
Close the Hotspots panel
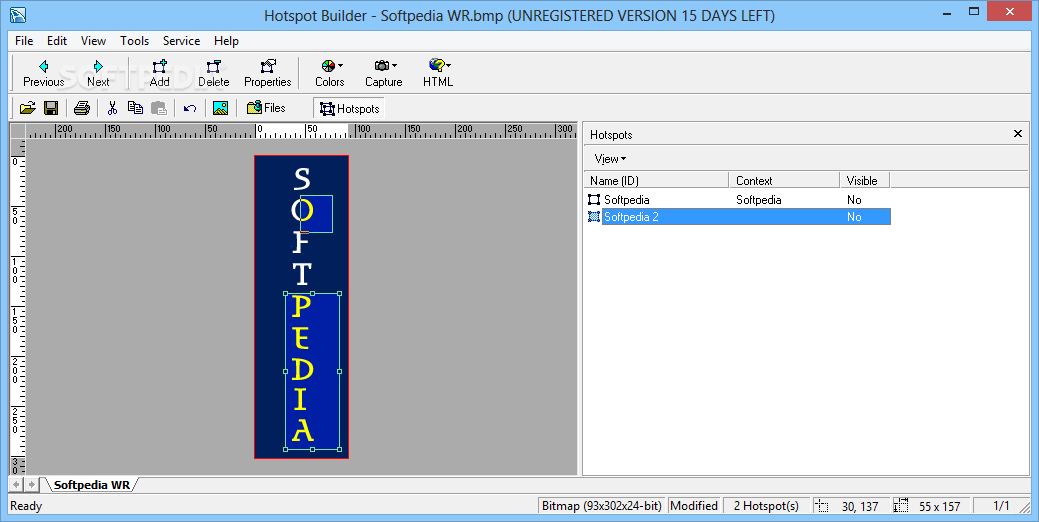[x=1018, y=134]
